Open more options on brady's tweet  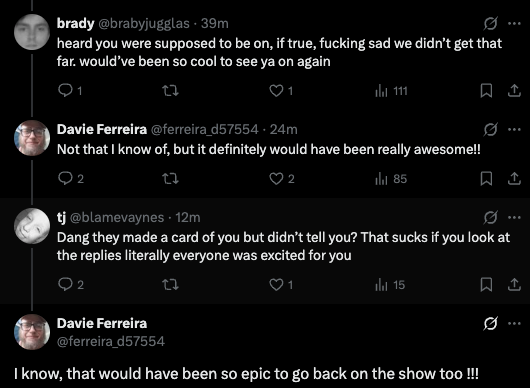point(514,23)
